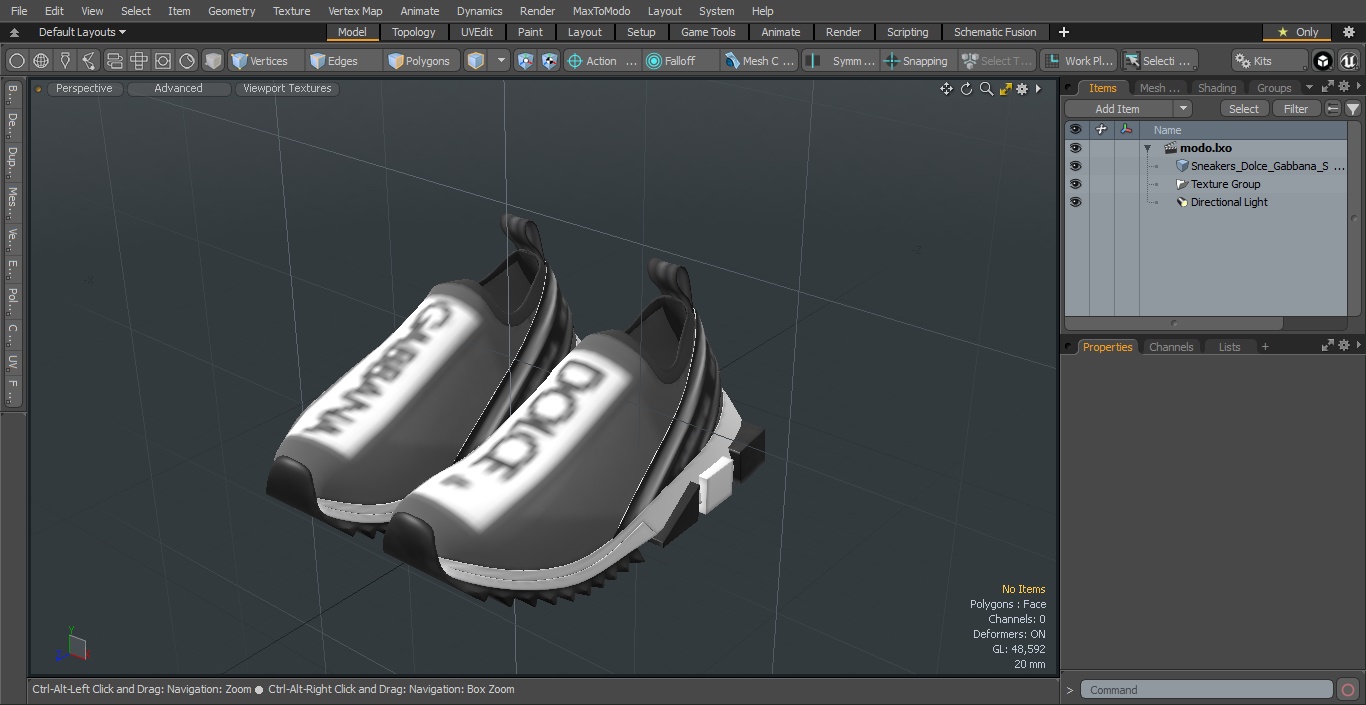Click the viewport pan move icon
This screenshot has width=1366, height=705.
(946, 89)
